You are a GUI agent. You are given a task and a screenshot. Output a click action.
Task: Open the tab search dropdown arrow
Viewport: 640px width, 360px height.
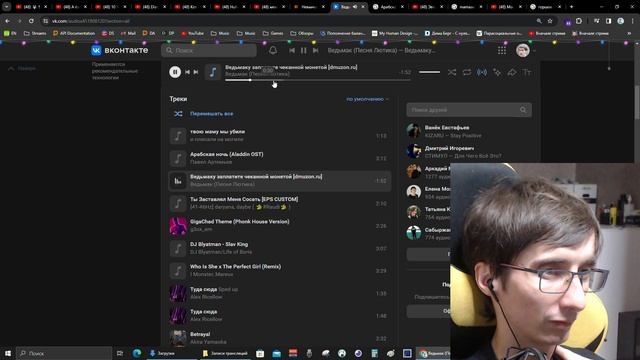tap(6, 7)
